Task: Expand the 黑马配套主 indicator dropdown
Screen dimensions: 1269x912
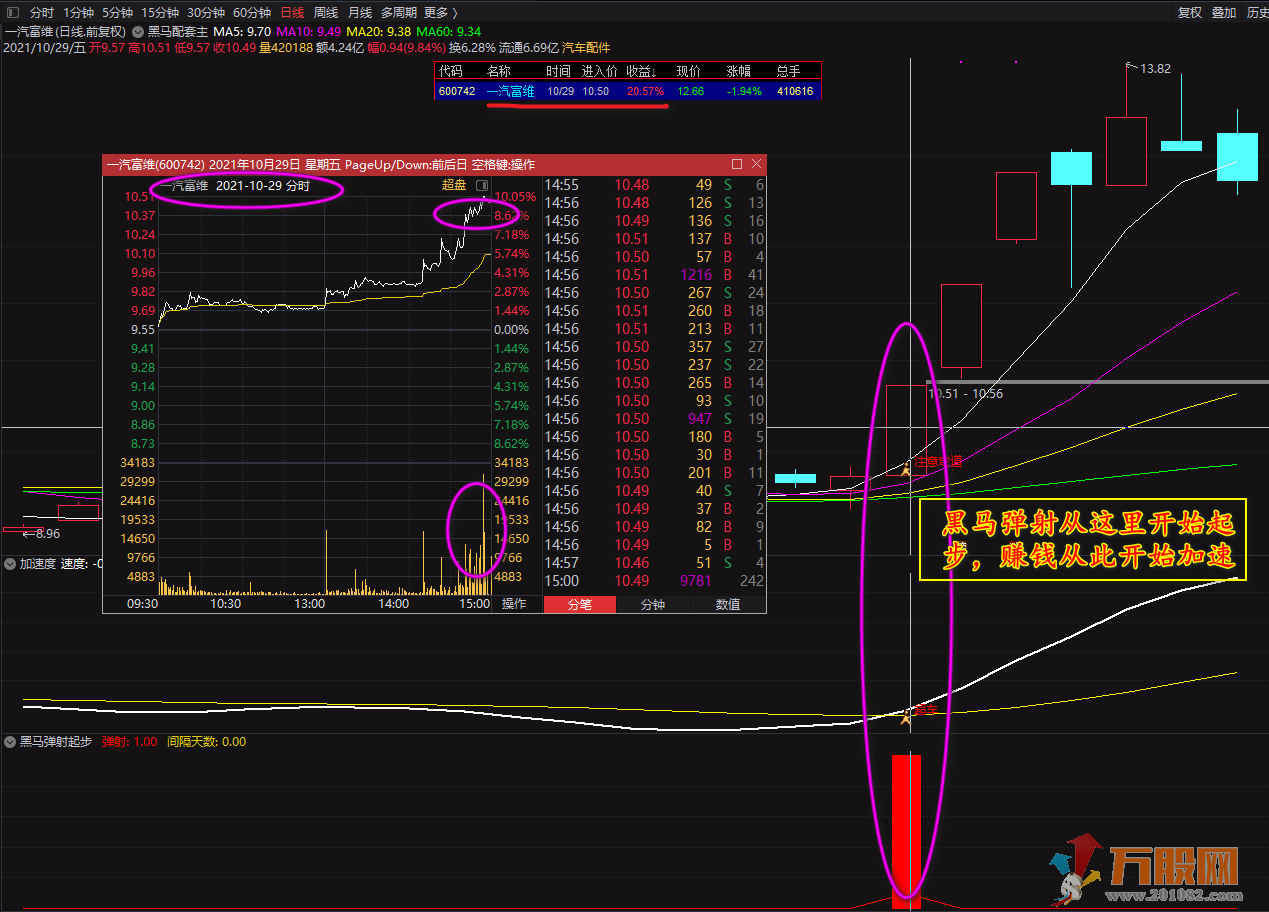Action: [137, 31]
